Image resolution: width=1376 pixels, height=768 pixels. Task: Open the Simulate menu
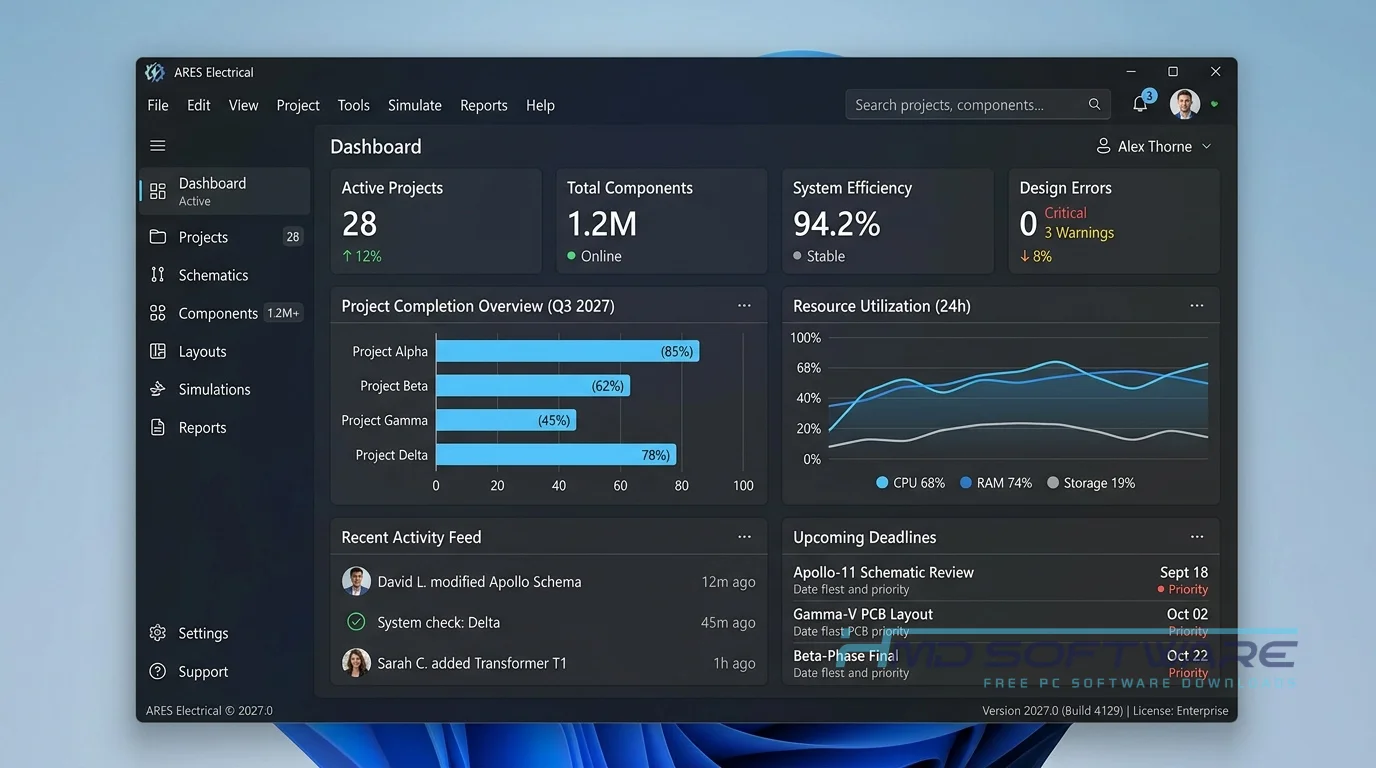click(415, 105)
